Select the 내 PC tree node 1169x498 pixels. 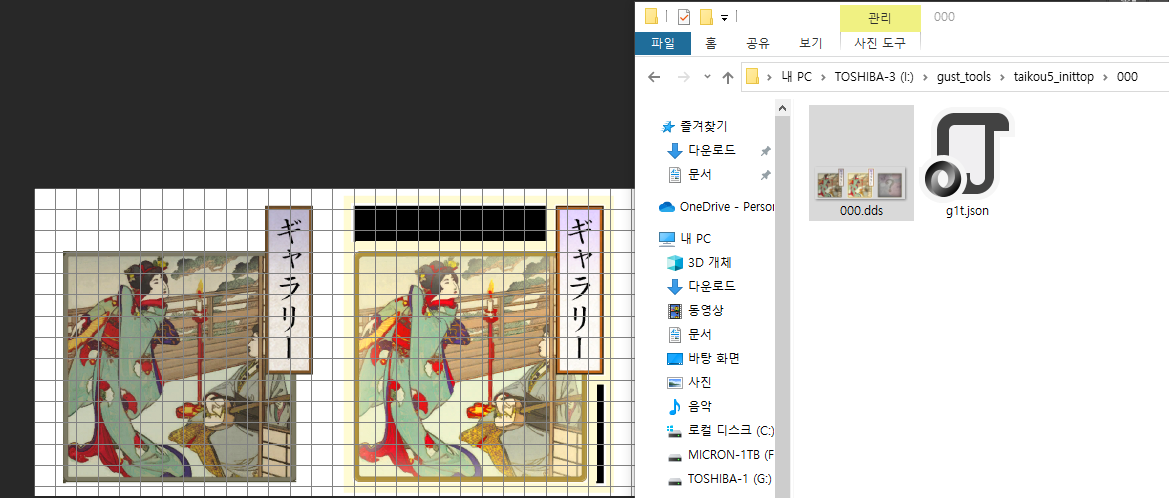click(695, 239)
